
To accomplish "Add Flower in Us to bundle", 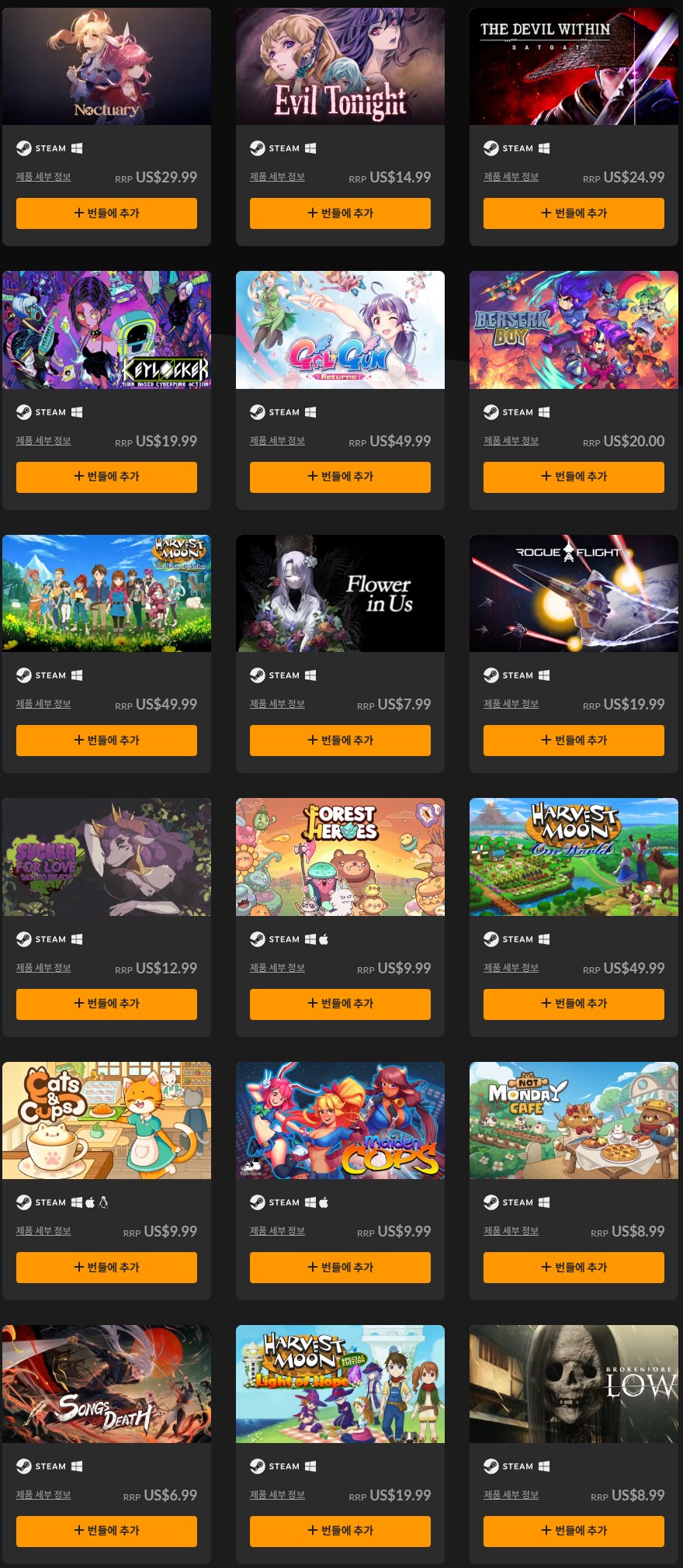I will 340,741.
